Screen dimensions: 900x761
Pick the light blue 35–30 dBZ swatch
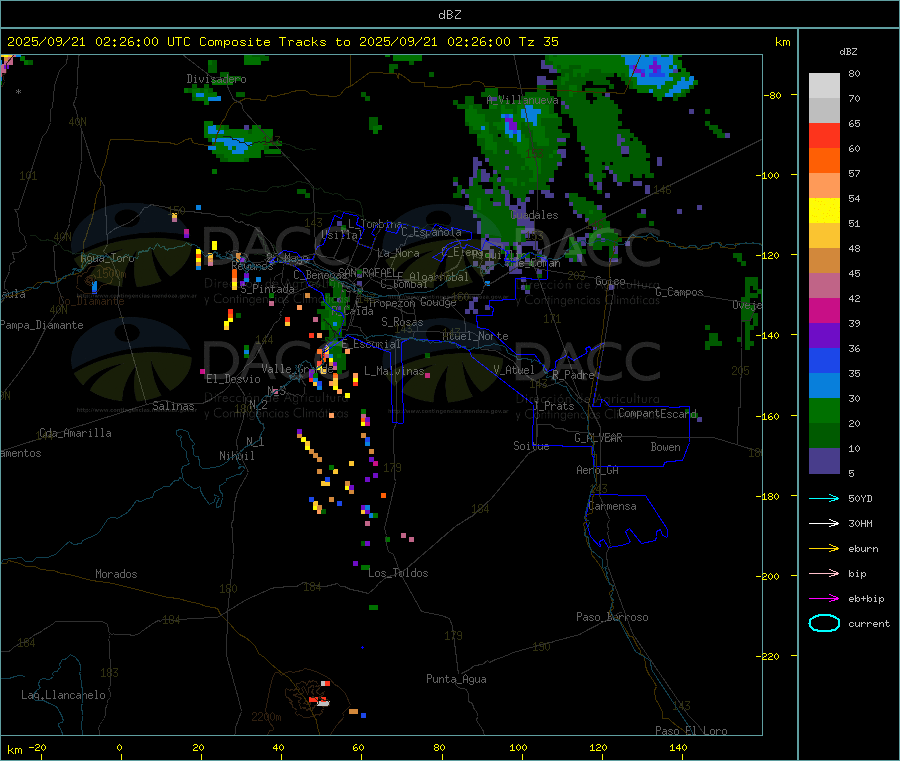pos(824,386)
